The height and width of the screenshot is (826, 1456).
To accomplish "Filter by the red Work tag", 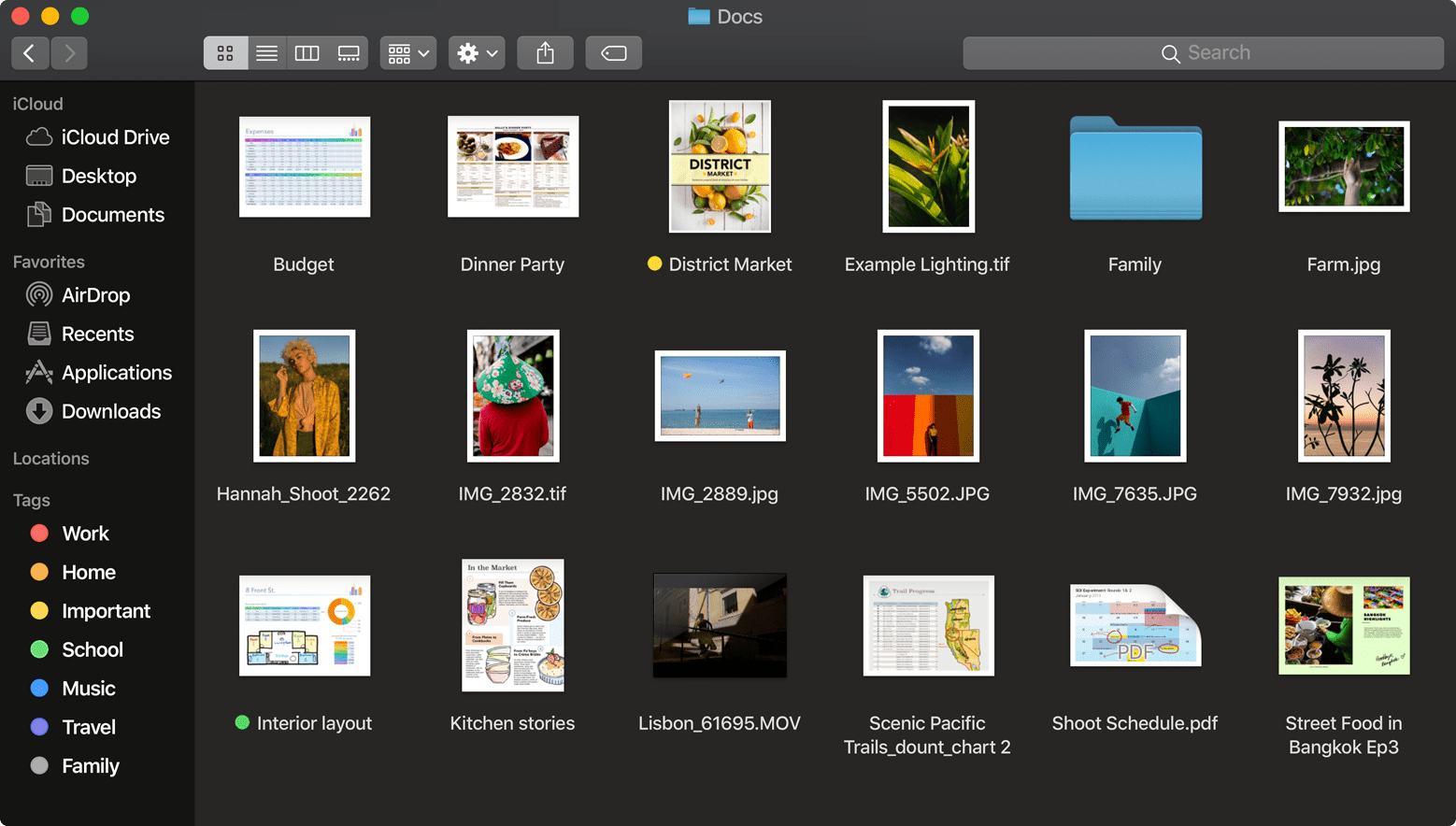I will 85,534.
